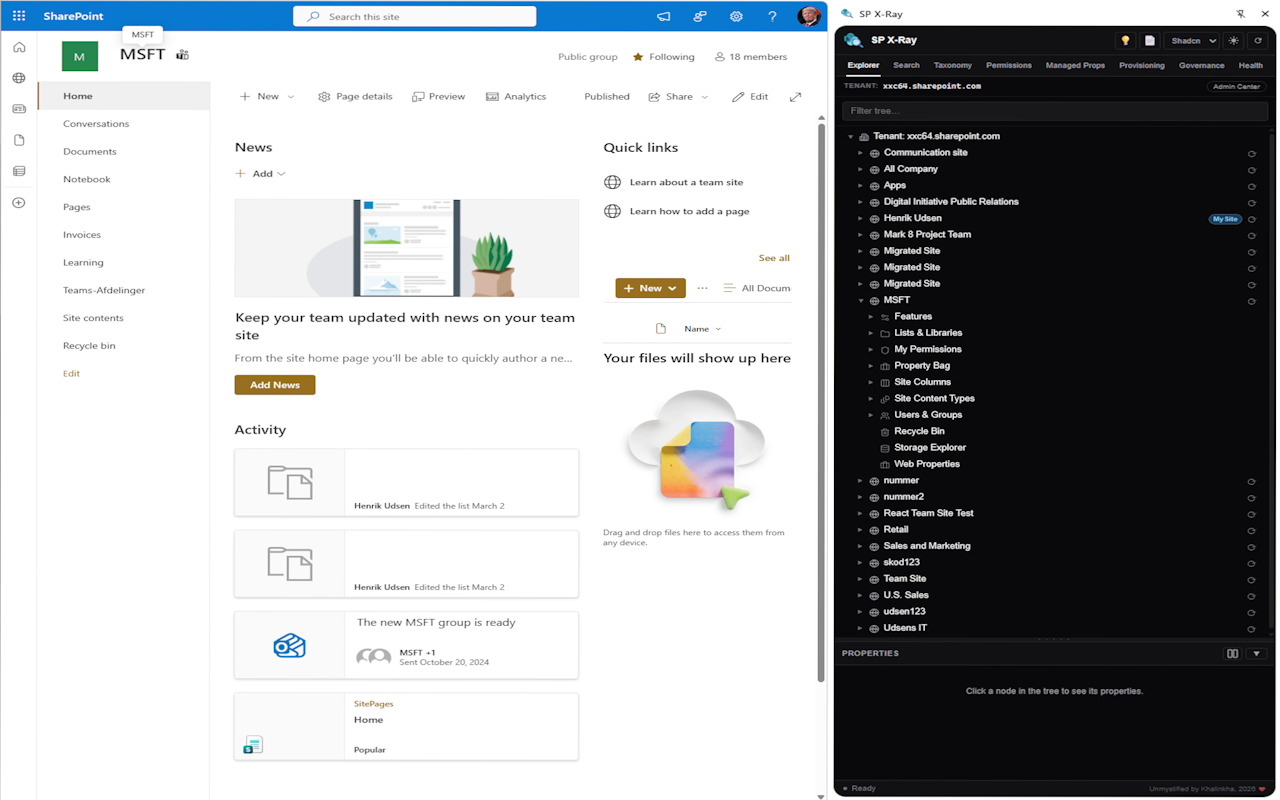Open Site contents in the left navigation

coord(93,318)
